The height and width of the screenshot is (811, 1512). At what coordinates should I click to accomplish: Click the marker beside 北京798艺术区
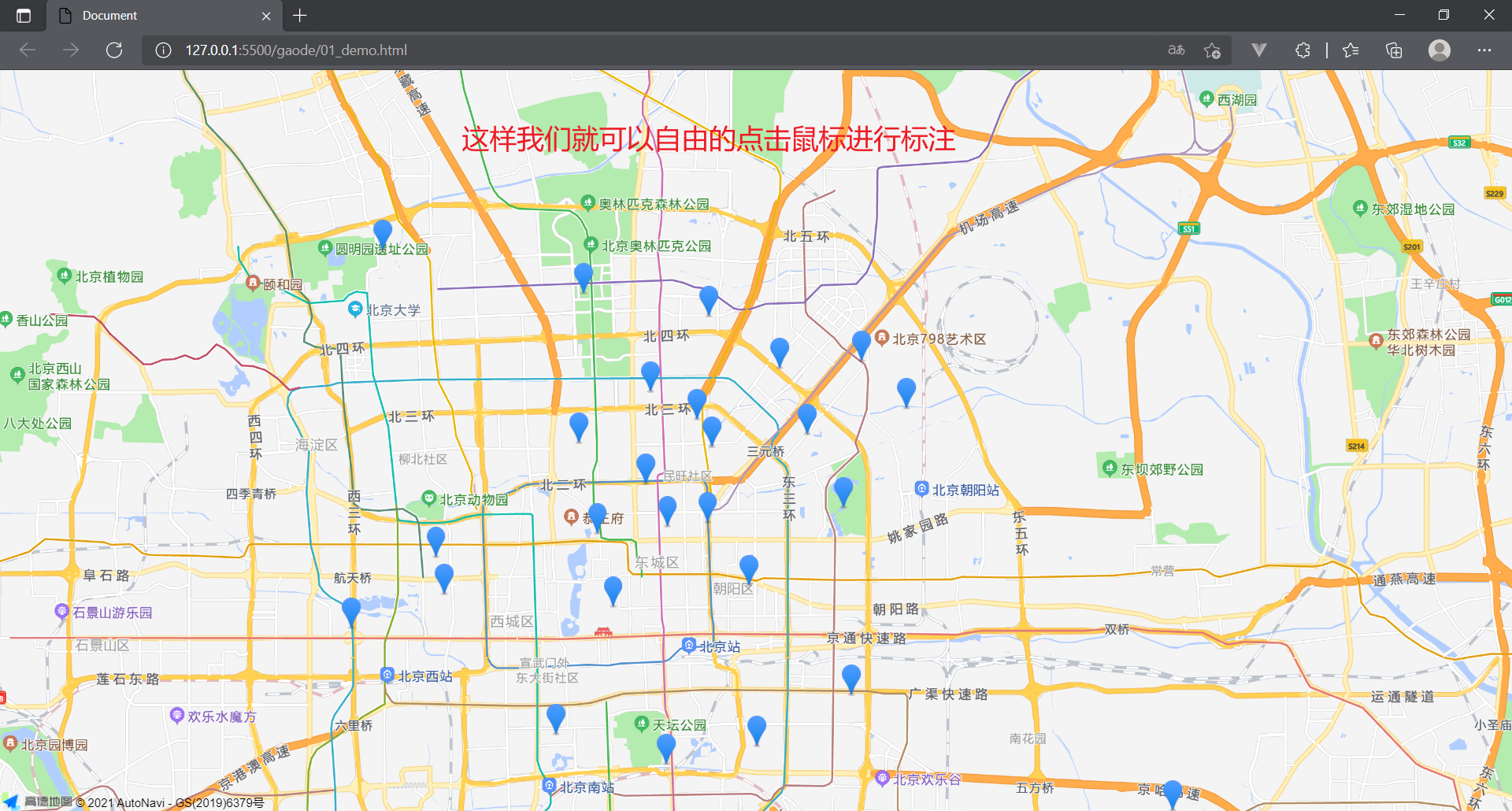click(x=862, y=345)
